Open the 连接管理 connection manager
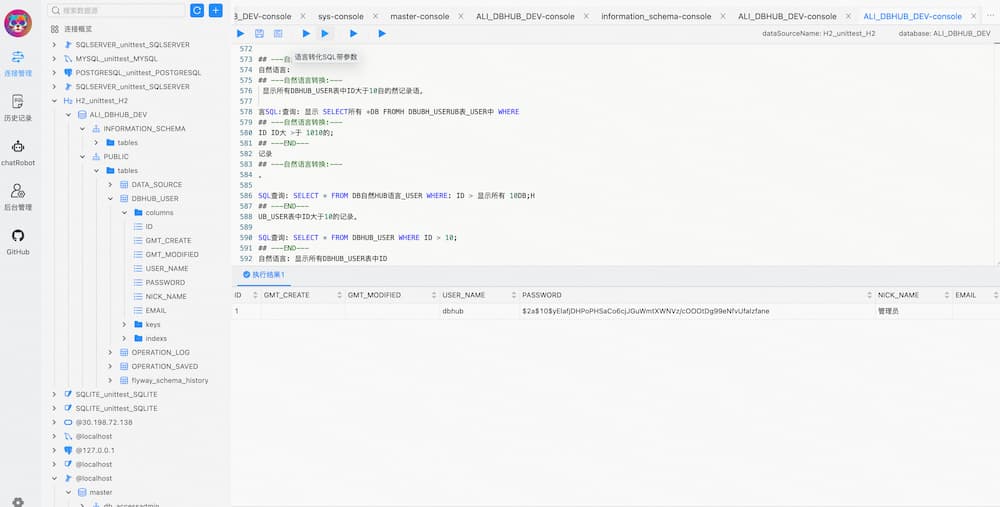The image size is (1000, 507). tap(18, 64)
